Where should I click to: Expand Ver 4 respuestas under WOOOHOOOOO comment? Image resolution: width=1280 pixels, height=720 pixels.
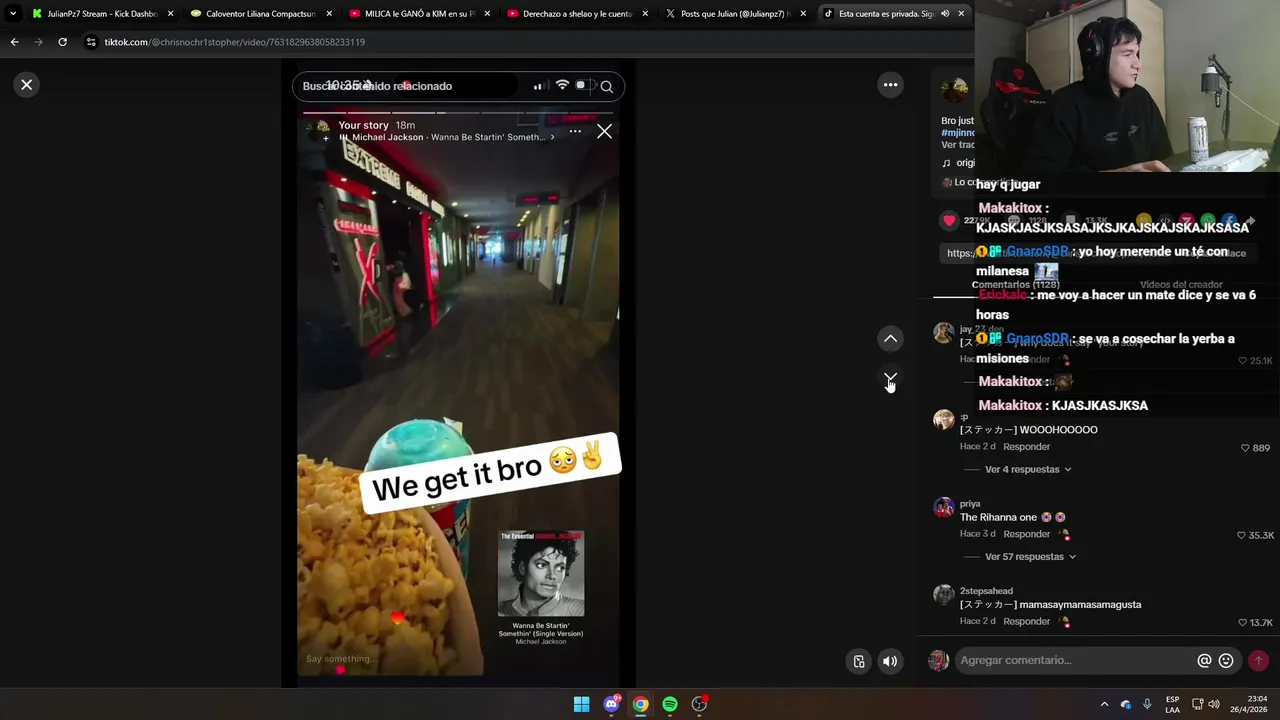click(1028, 469)
